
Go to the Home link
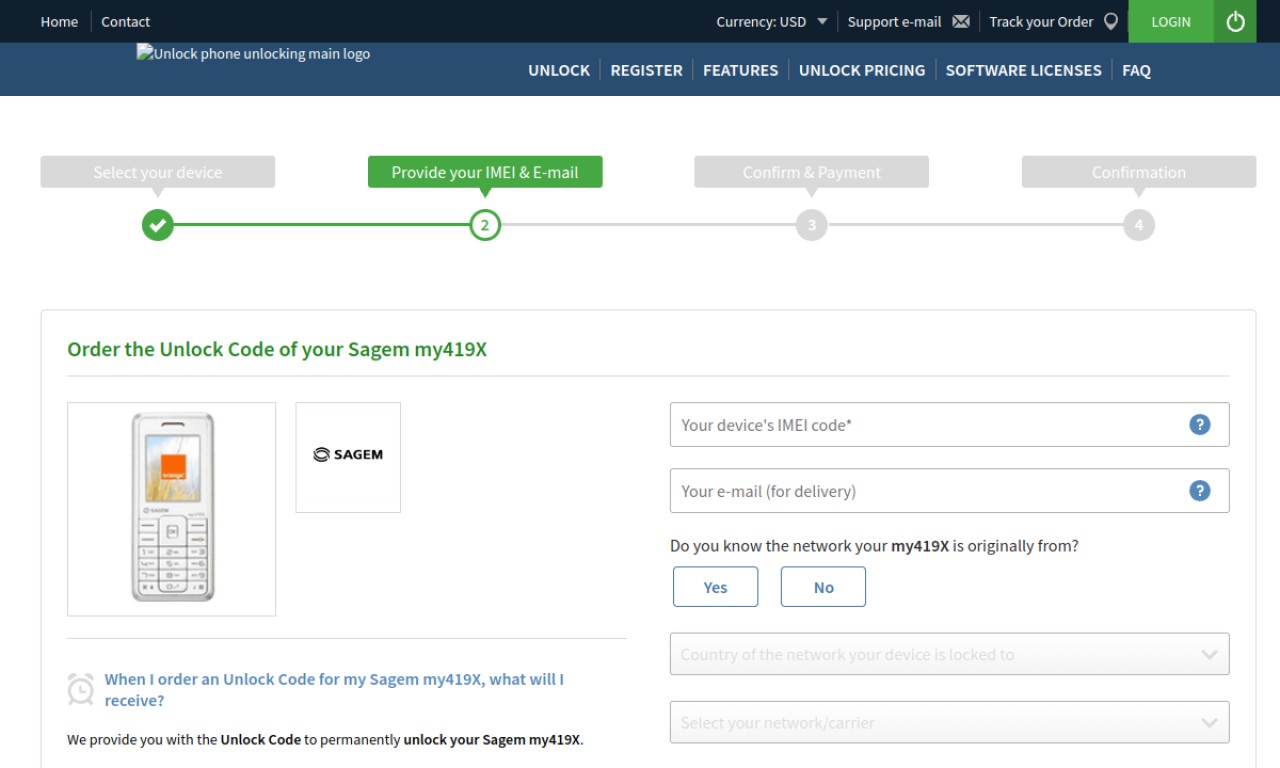click(59, 22)
